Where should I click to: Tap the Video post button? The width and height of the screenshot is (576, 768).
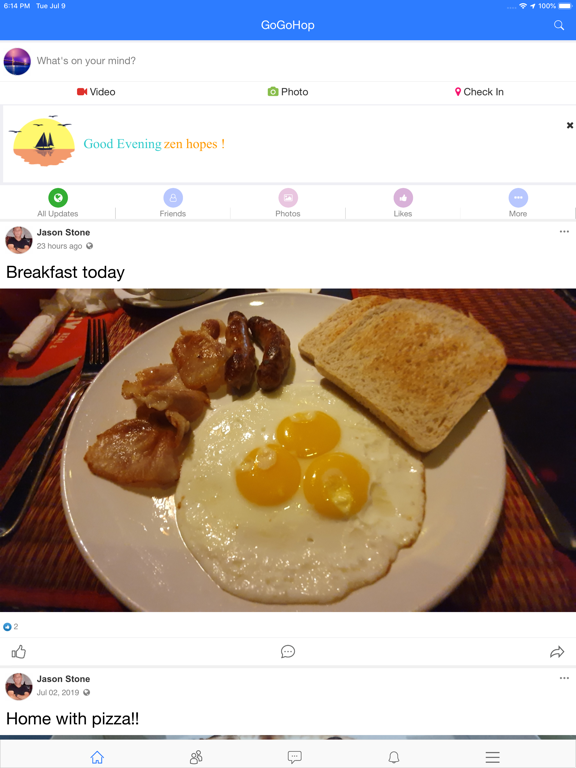[x=96, y=92]
